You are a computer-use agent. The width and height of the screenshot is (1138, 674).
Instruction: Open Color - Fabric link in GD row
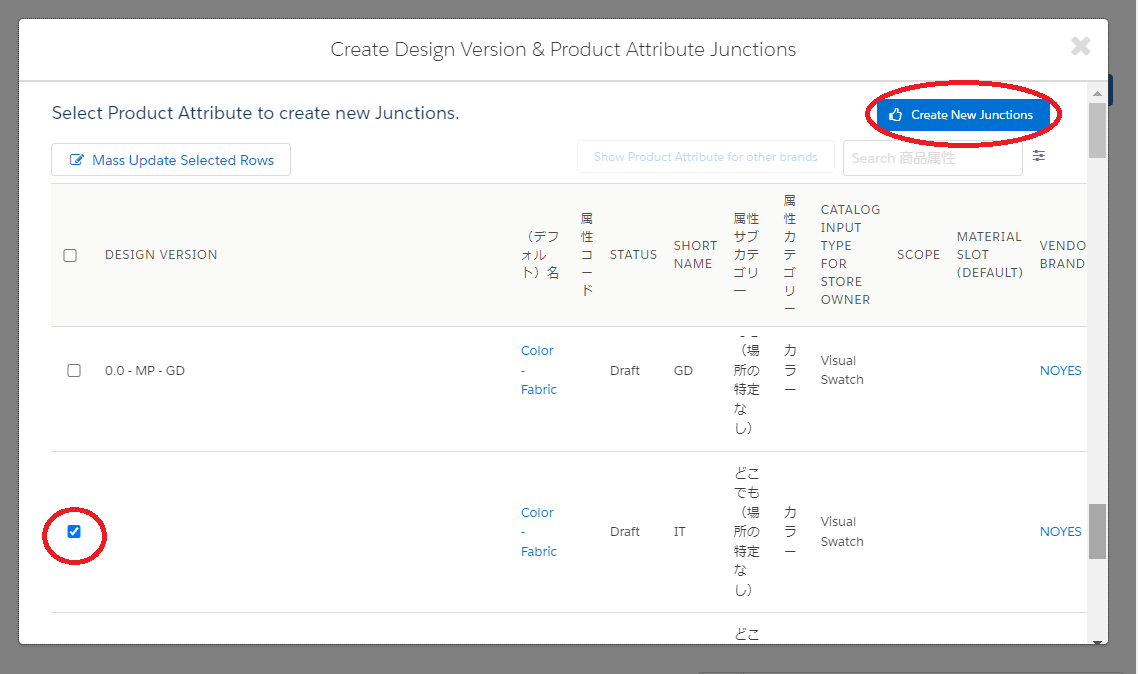539,370
